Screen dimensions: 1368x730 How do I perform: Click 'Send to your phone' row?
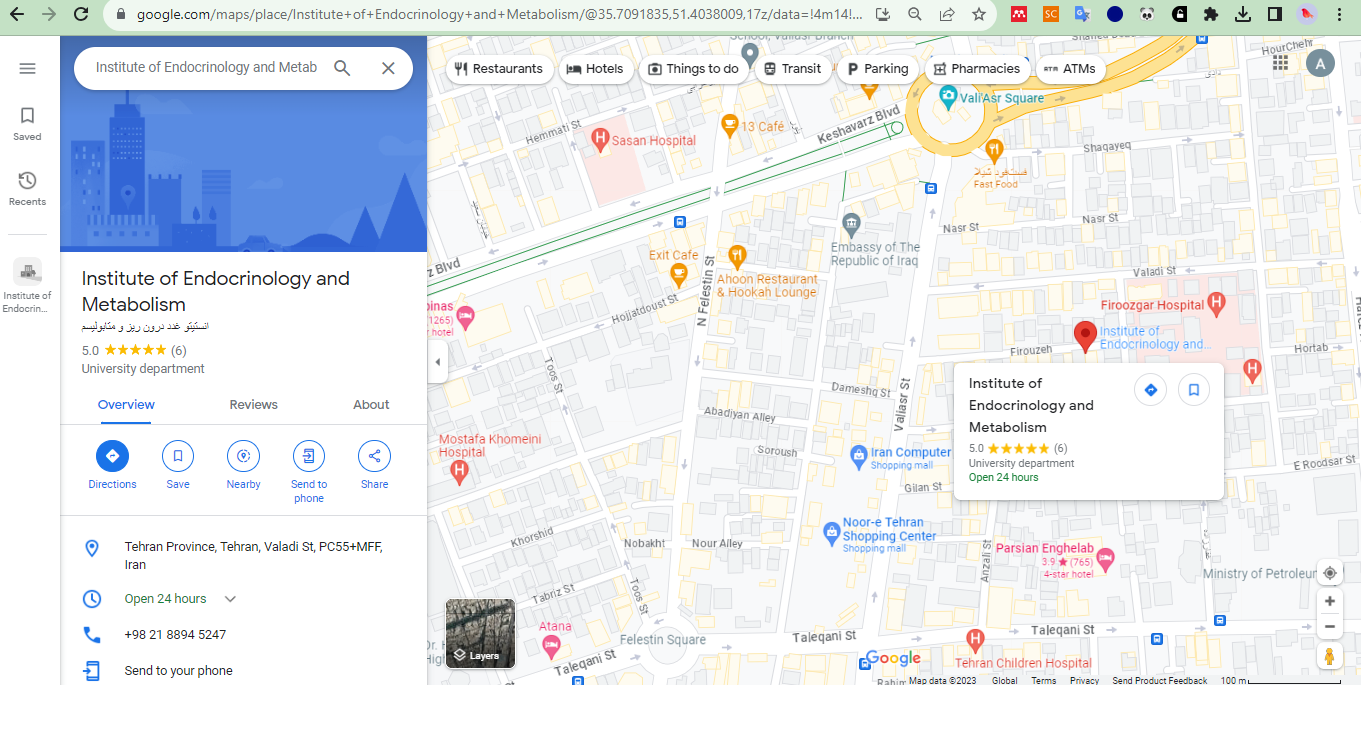244,671
